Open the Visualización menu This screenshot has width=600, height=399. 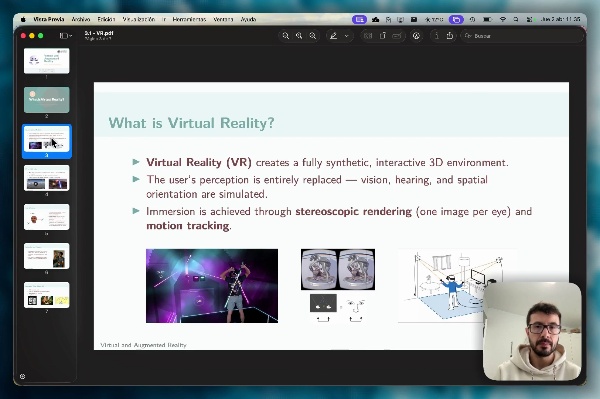click(x=139, y=19)
